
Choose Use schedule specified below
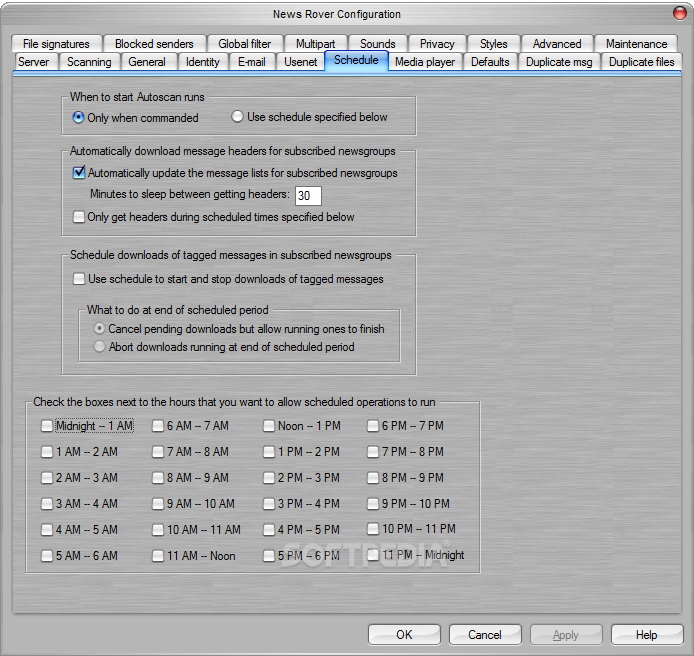(309, 117)
